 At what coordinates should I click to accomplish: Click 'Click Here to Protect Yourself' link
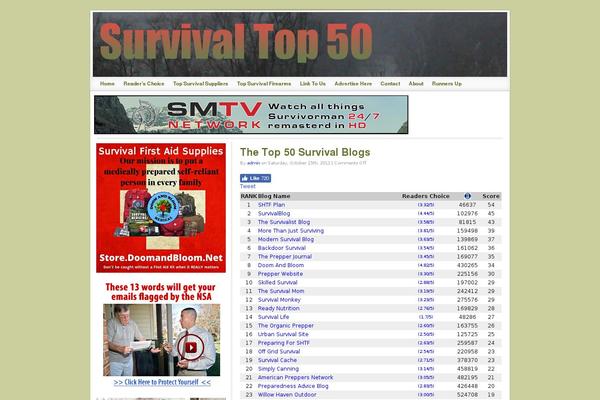162,382
